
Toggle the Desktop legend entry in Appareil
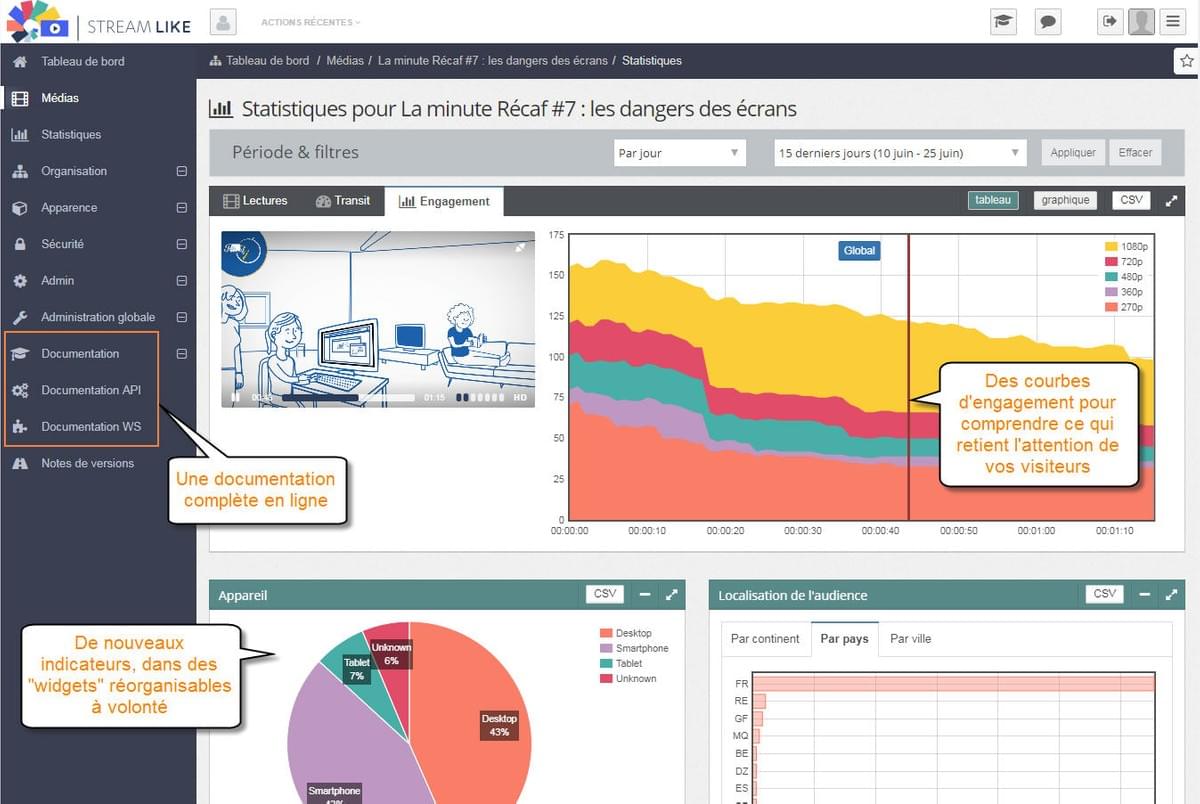click(x=625, y=633)
